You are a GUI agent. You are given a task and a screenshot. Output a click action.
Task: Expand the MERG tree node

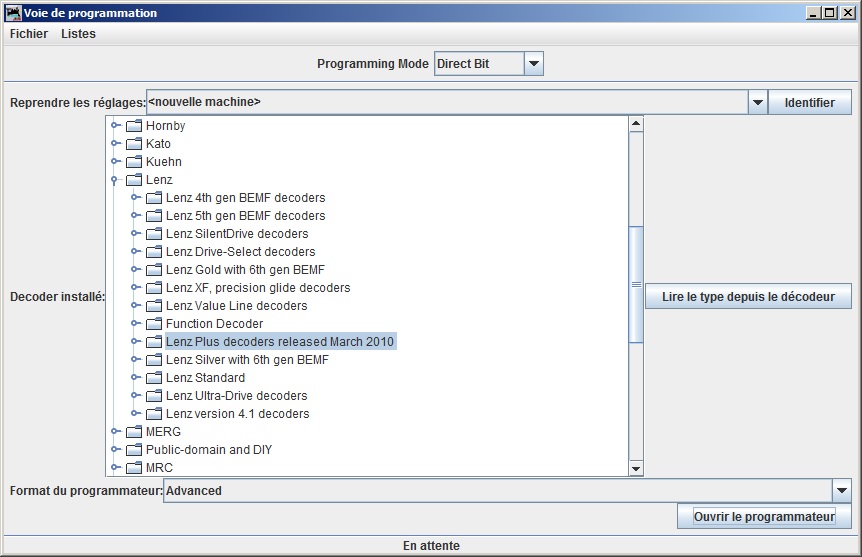click(x=115, y=432)
